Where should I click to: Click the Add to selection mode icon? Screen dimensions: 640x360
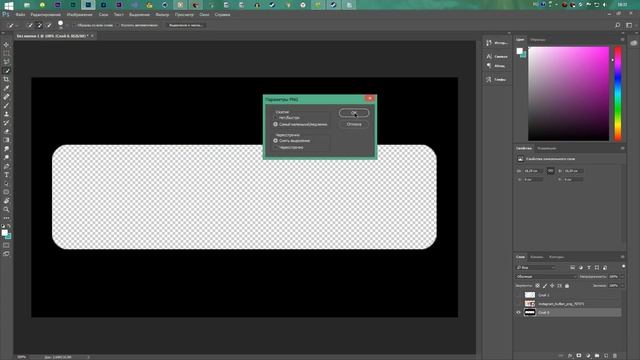39,25
